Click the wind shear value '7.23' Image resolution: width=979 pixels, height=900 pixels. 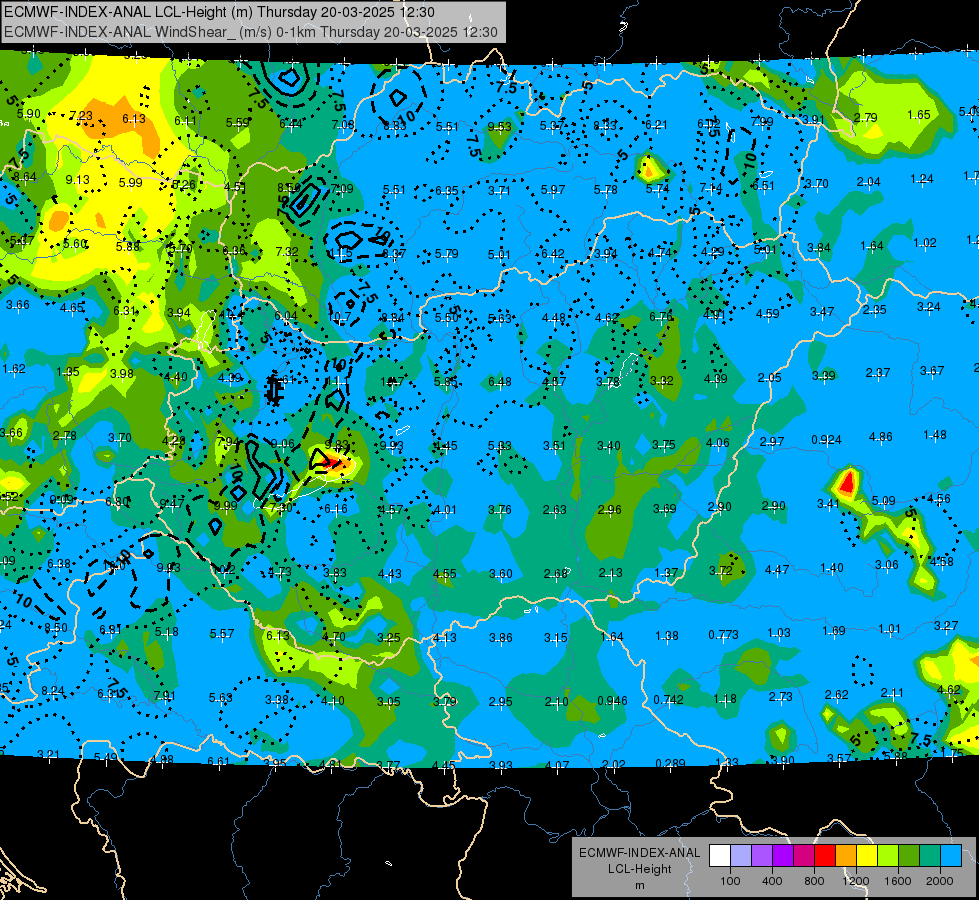point(81,116)
